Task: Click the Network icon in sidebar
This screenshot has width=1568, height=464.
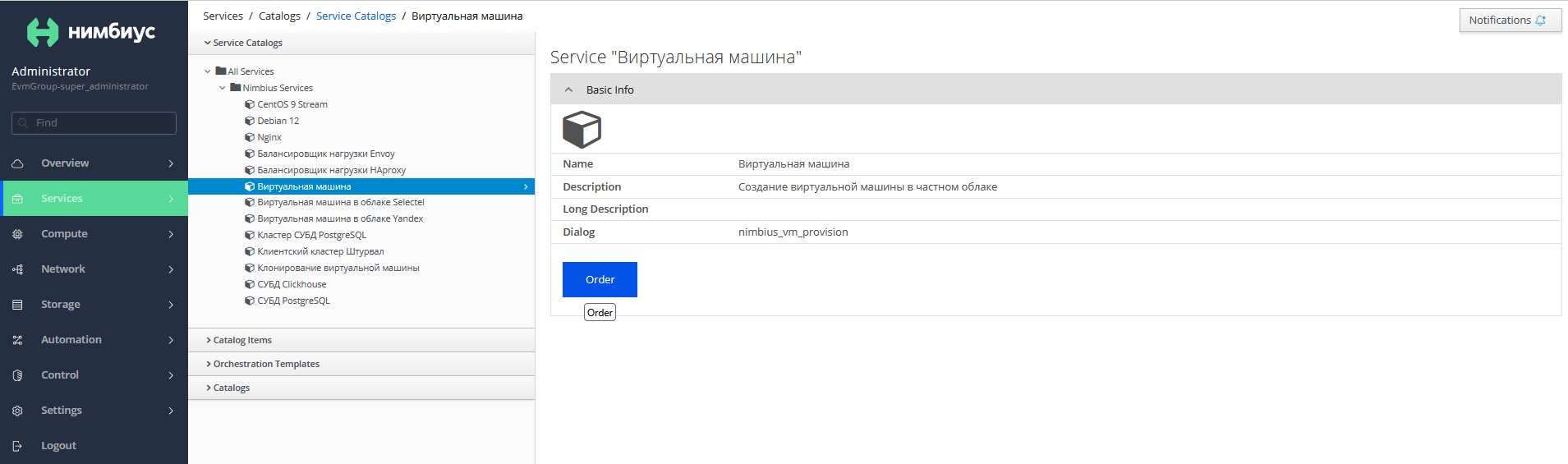Action: click(x=17, y=269)
